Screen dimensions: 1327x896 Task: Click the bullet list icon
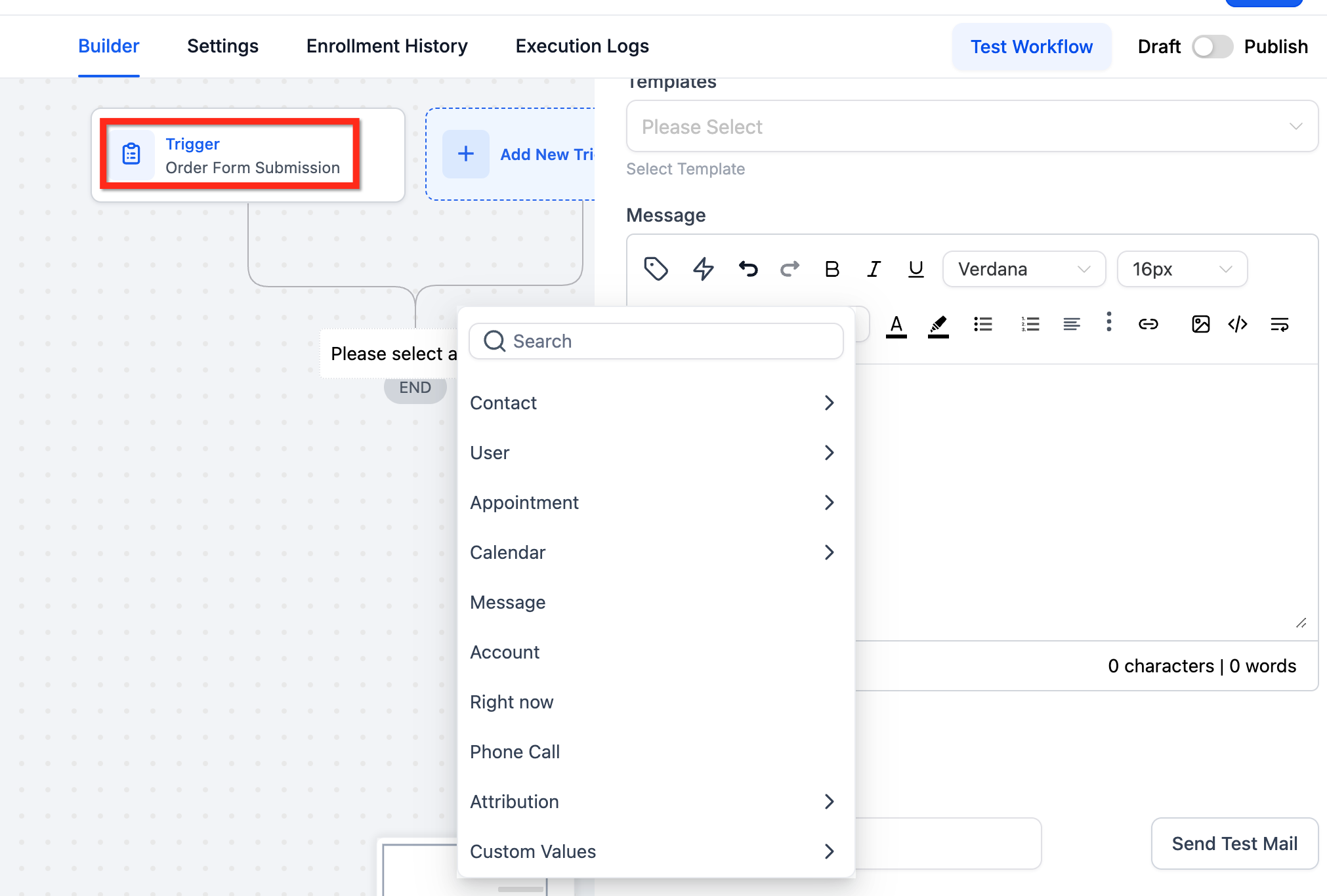pyautogui.click(x=982, y=324)
